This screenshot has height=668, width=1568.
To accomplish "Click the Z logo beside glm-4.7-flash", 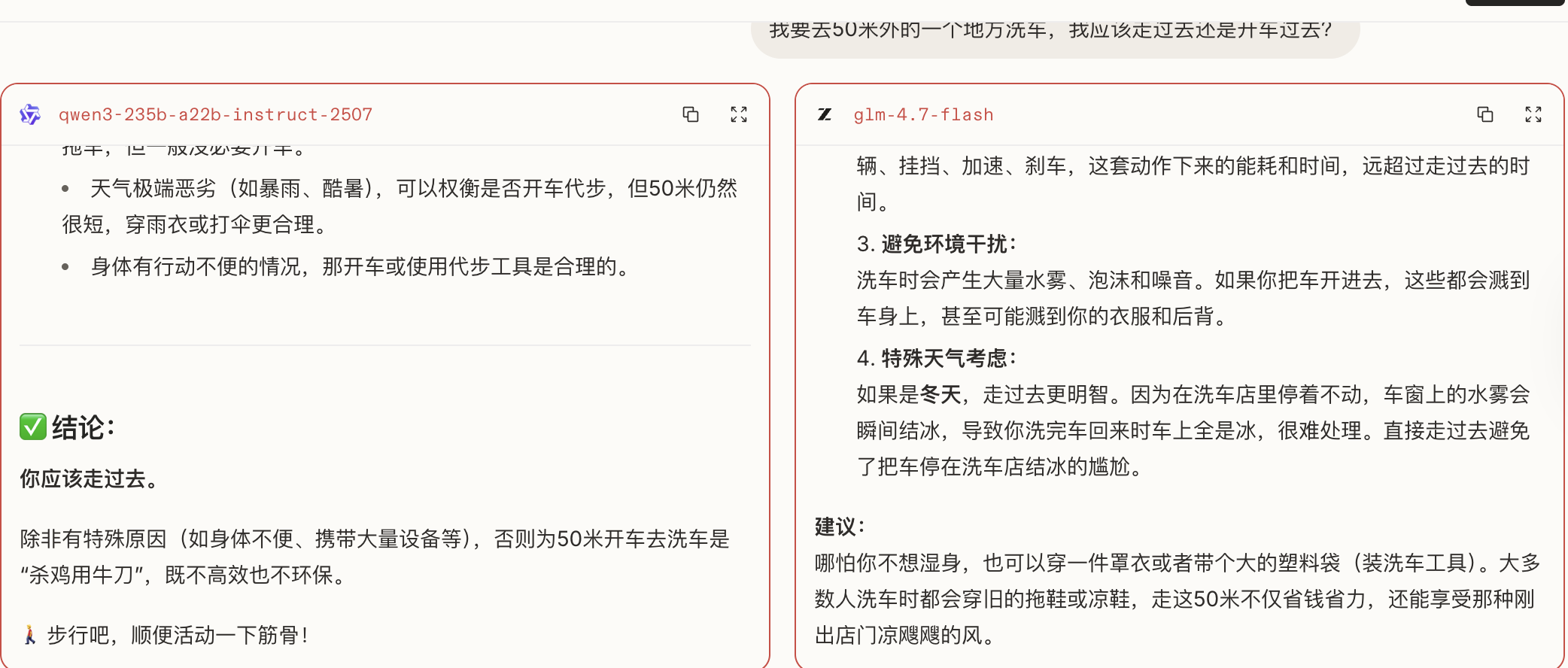I will tap(825, 114).
